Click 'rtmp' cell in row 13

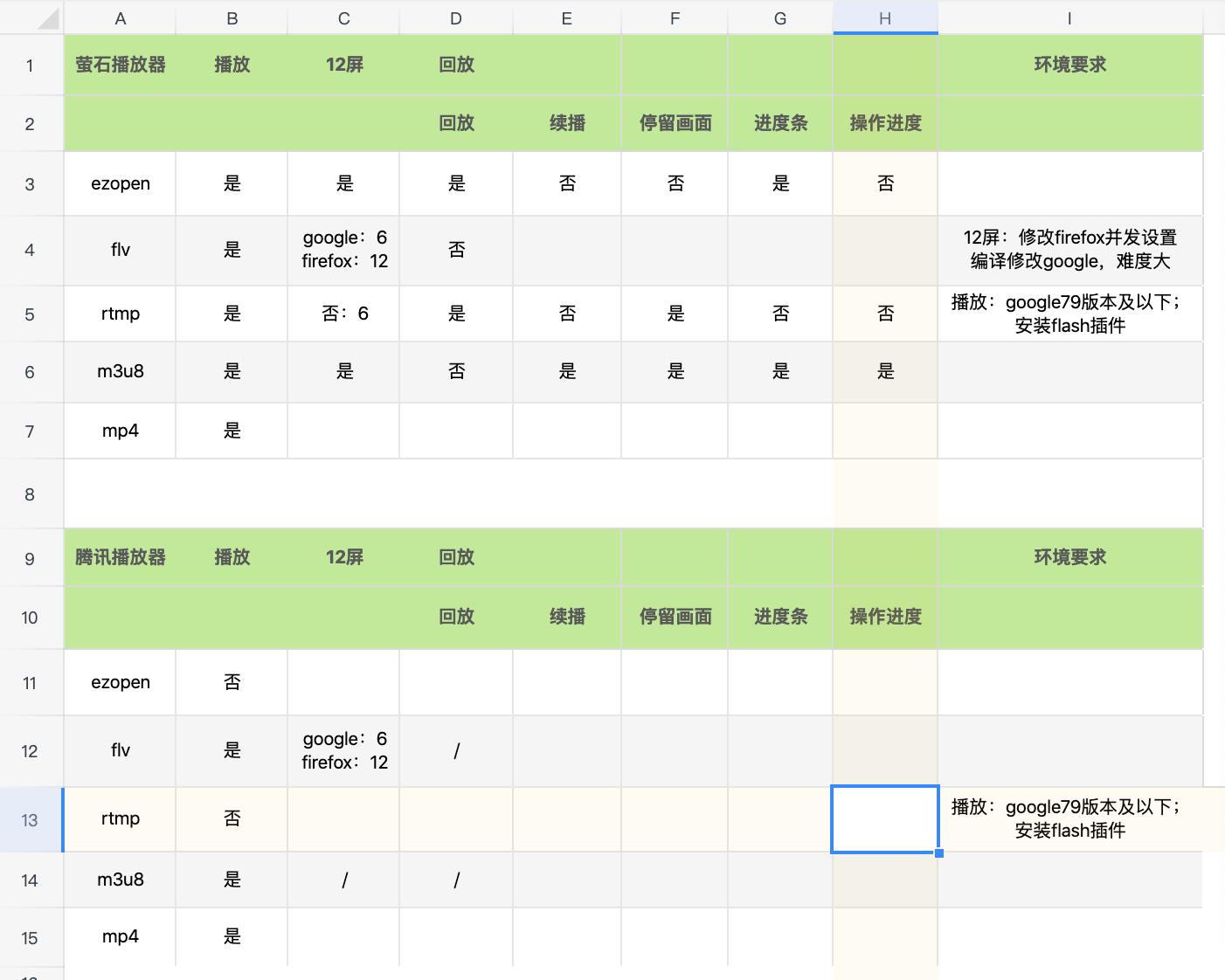pyautogui.click(x=121, y=818)
